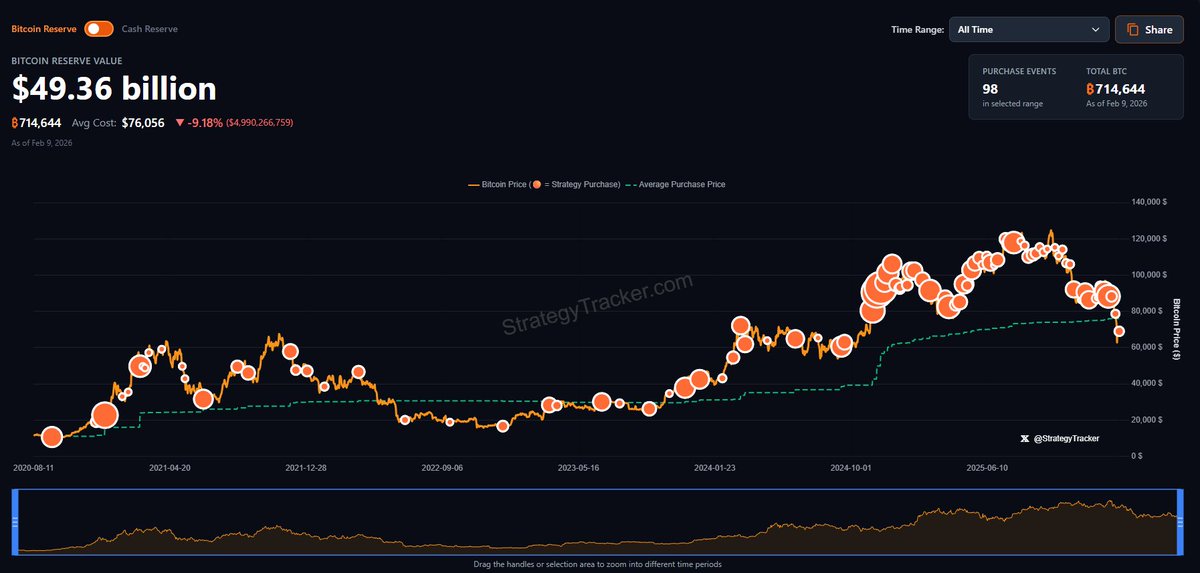This screenshot has width=1200, height=573.
Task: Click the copy icon inside Share button
Action: (1133, 30)
